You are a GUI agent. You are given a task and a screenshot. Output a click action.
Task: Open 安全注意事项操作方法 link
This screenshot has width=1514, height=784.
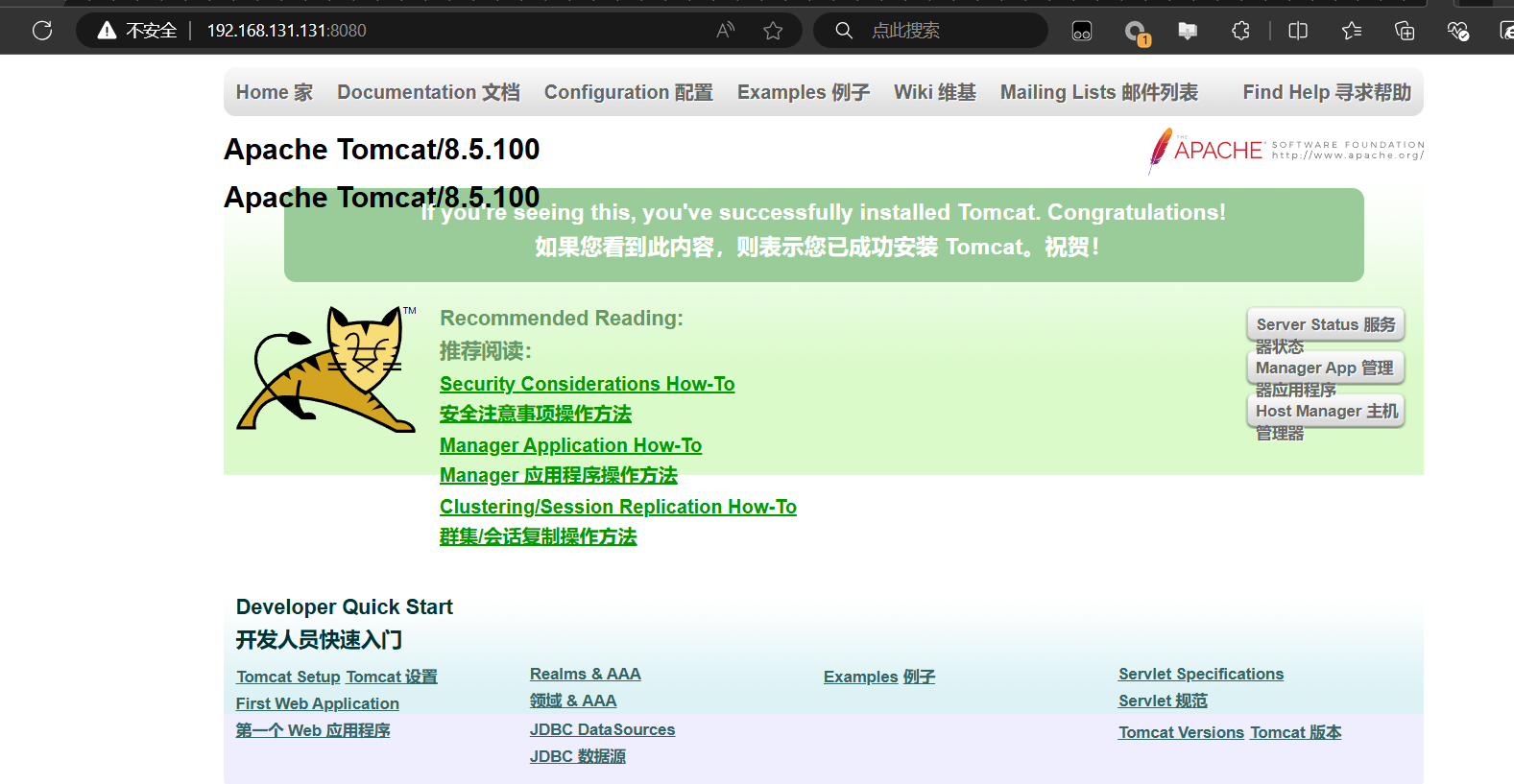coord(536,414)
